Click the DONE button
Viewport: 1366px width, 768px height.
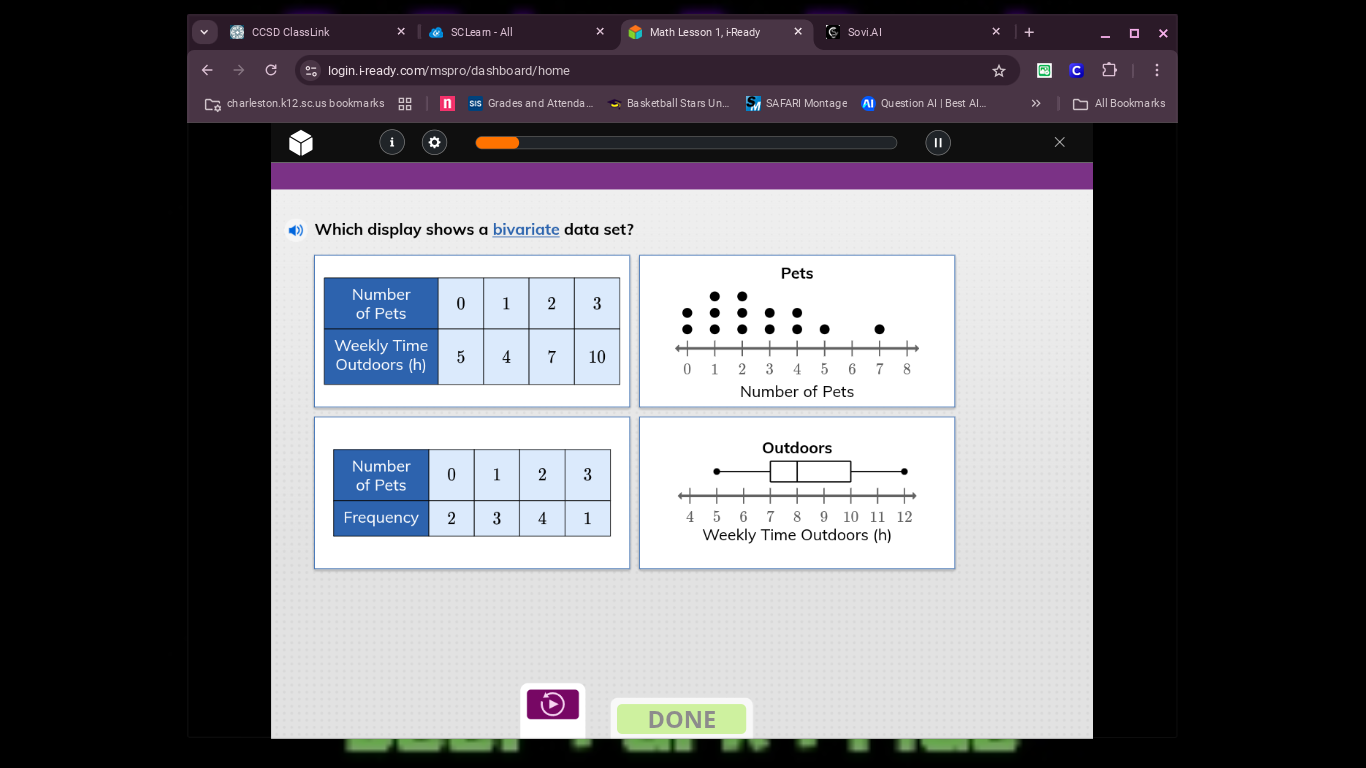[681, 719]
